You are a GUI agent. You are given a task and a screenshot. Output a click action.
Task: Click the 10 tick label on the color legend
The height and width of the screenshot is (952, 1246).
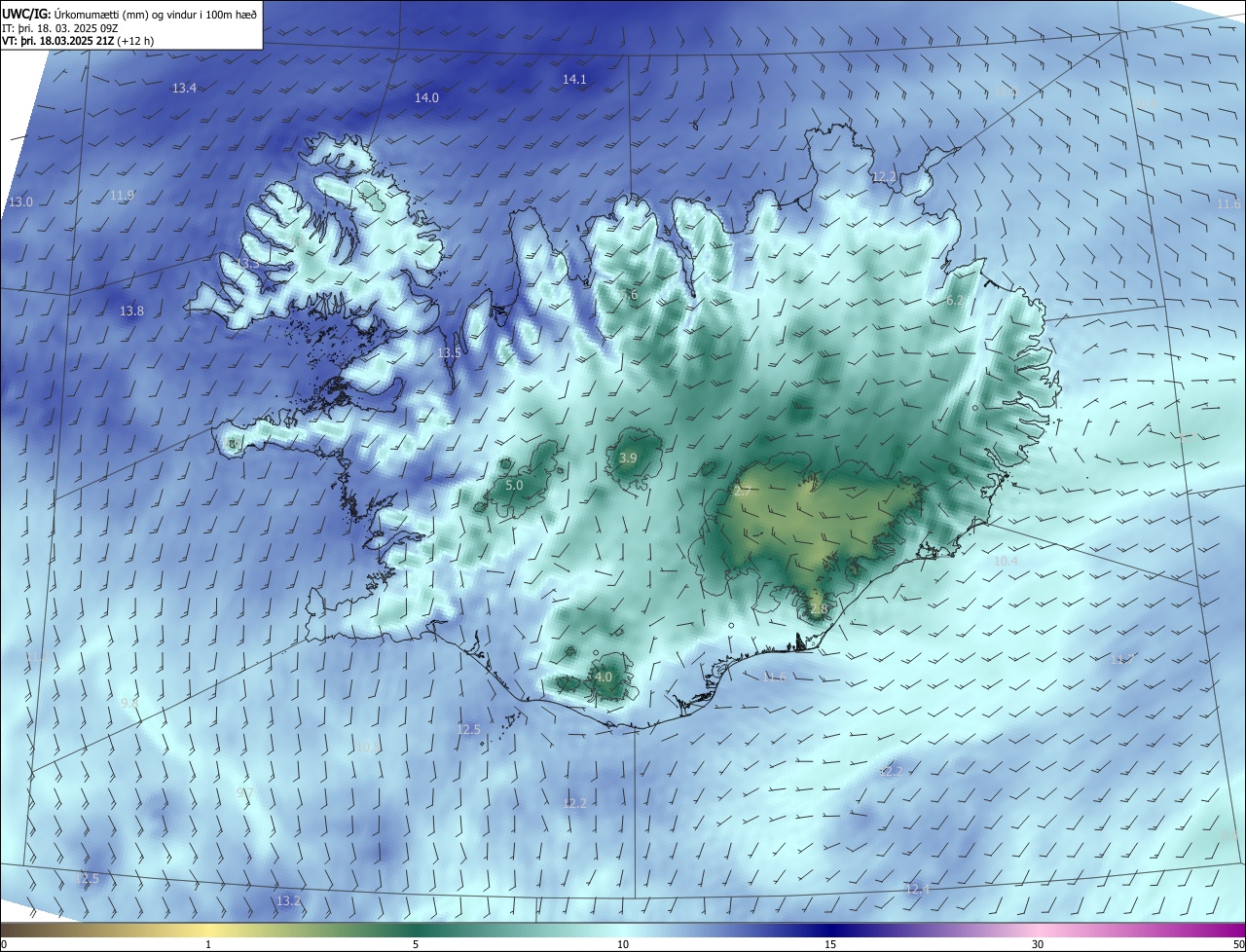(623, 944)
